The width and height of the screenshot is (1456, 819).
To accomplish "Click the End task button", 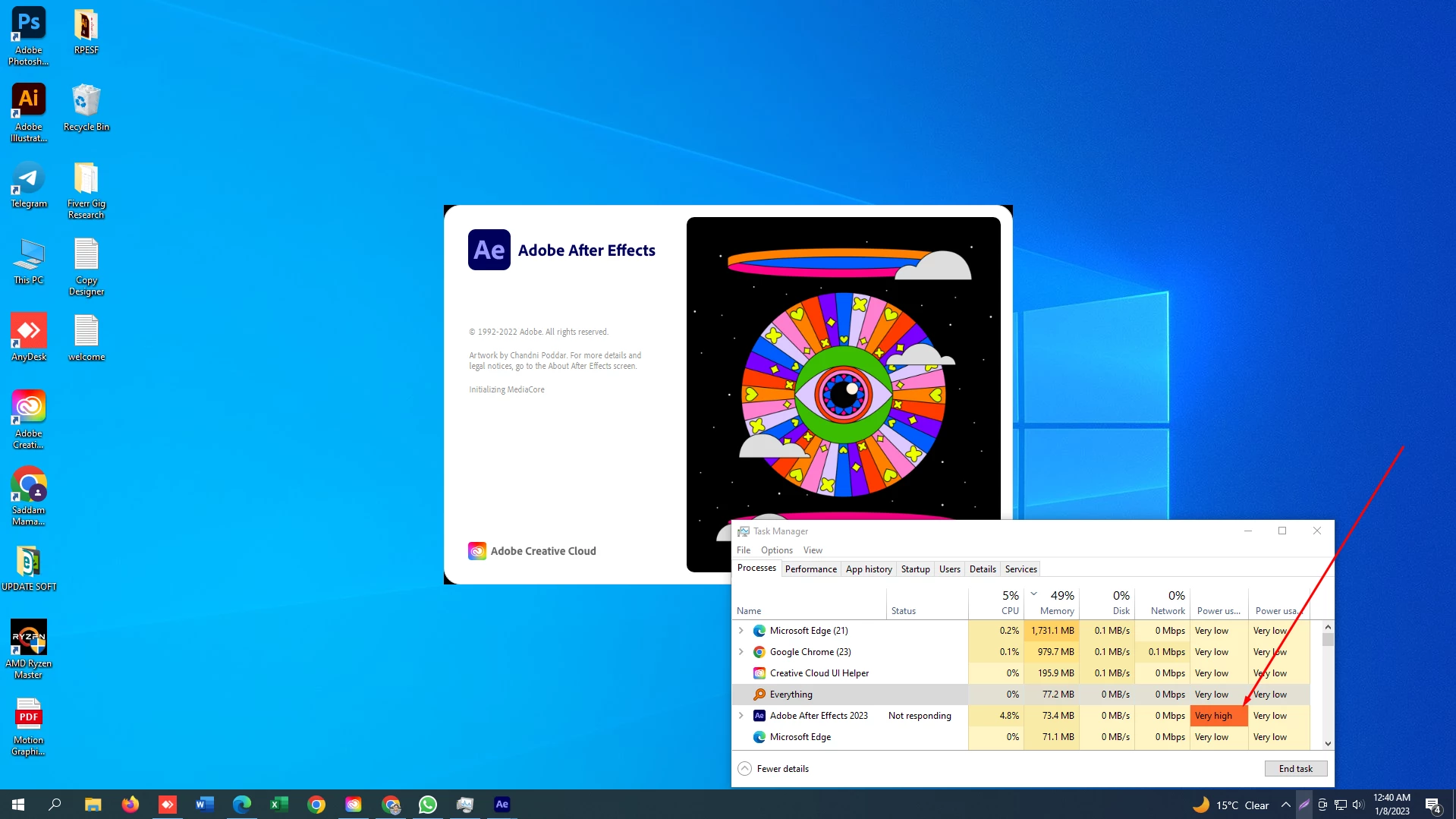I will [1295, 769].
